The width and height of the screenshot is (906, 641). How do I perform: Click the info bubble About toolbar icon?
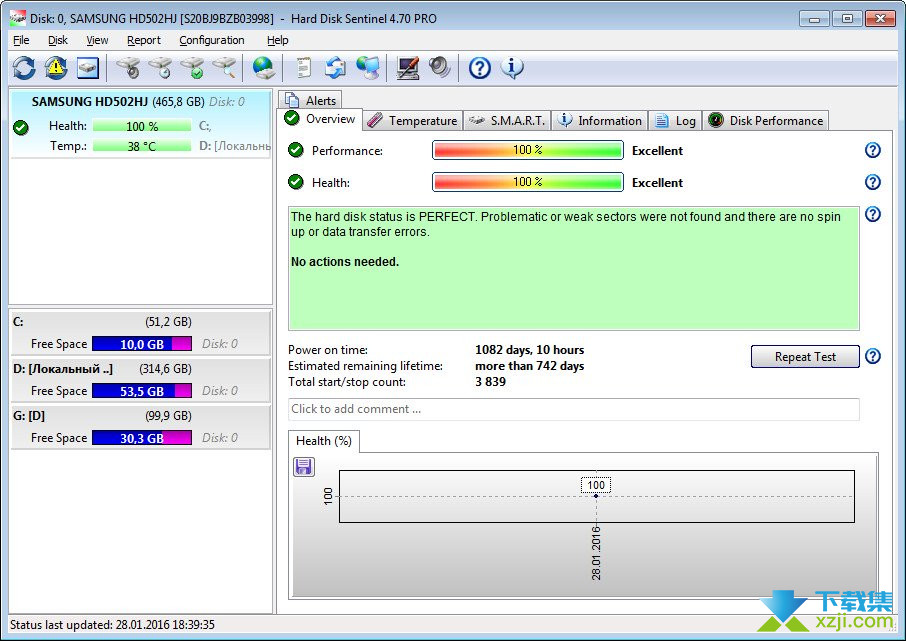(x=512, y=68)
